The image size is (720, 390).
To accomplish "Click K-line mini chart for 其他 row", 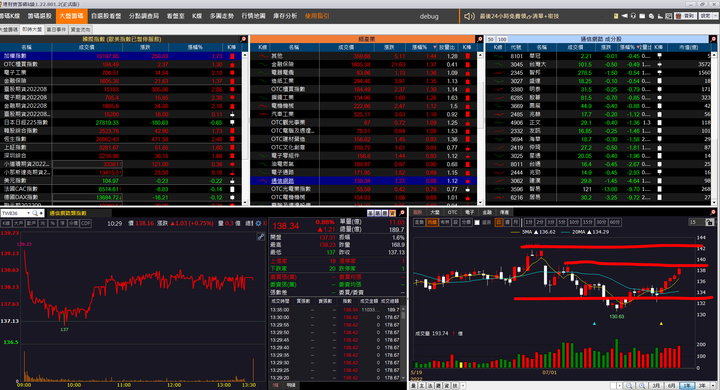I will 263,56.
